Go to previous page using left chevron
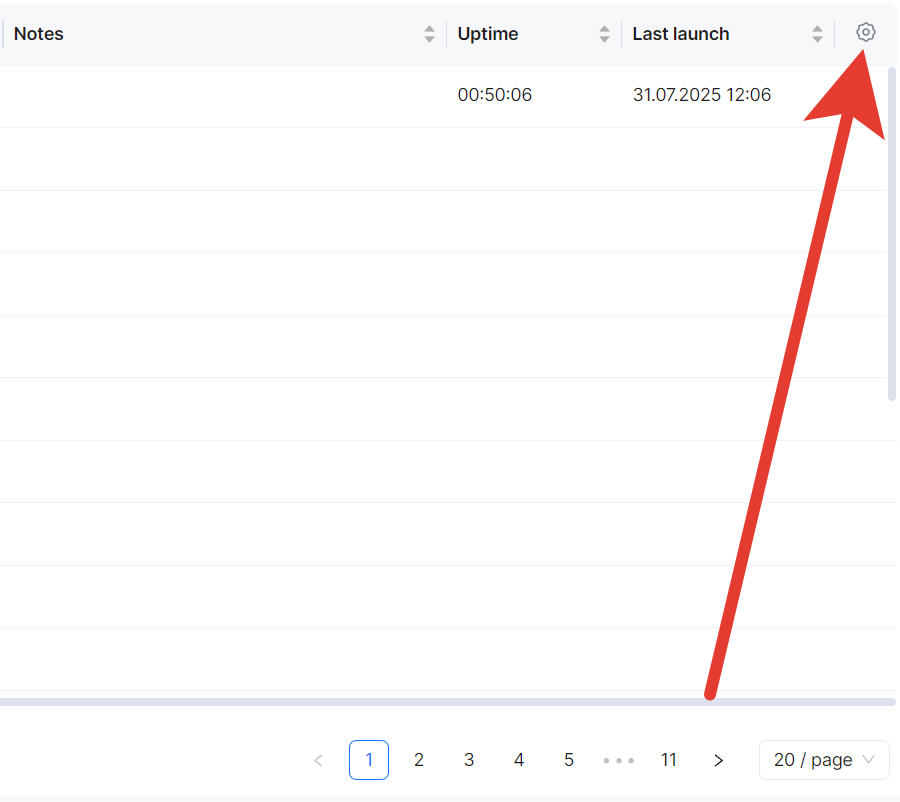 click(318, 760)
